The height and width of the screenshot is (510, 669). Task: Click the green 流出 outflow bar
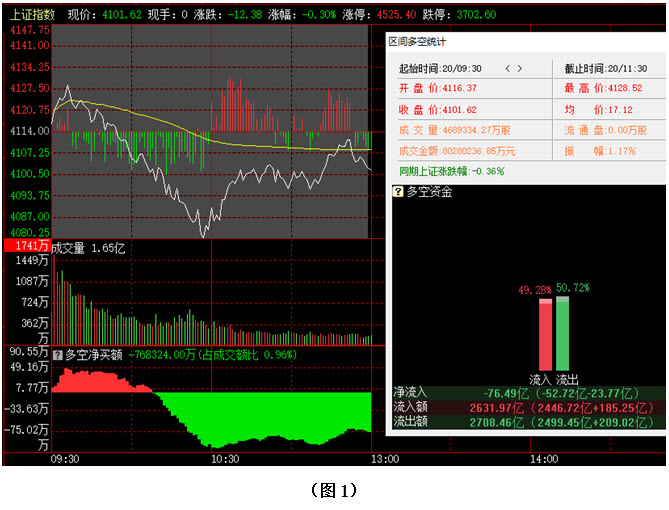point(563,333)
